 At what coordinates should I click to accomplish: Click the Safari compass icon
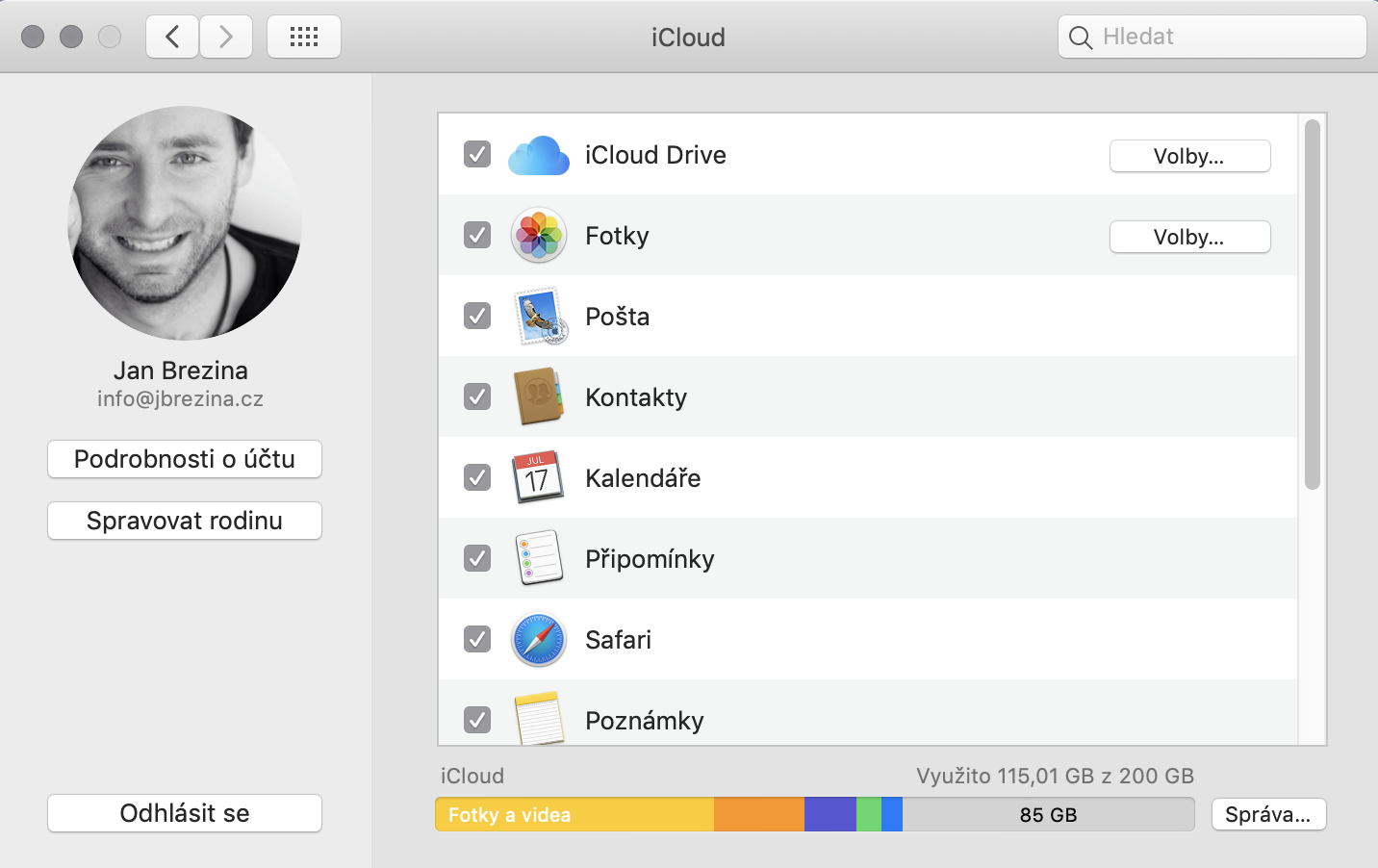click(538, 639)
